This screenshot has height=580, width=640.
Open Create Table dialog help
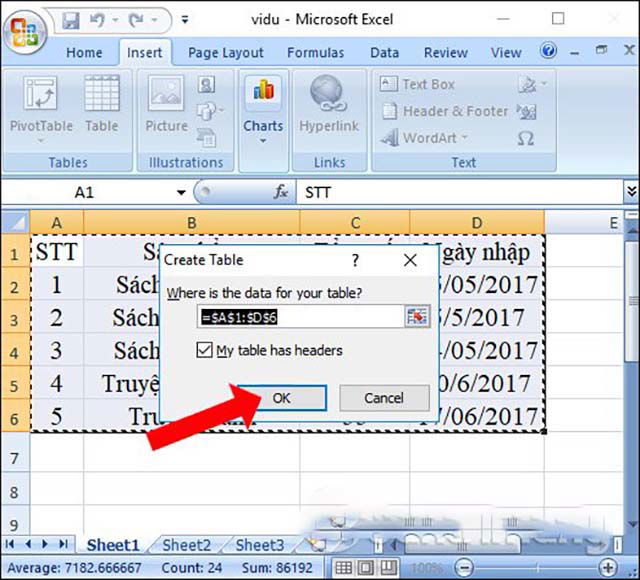(356, 260)
